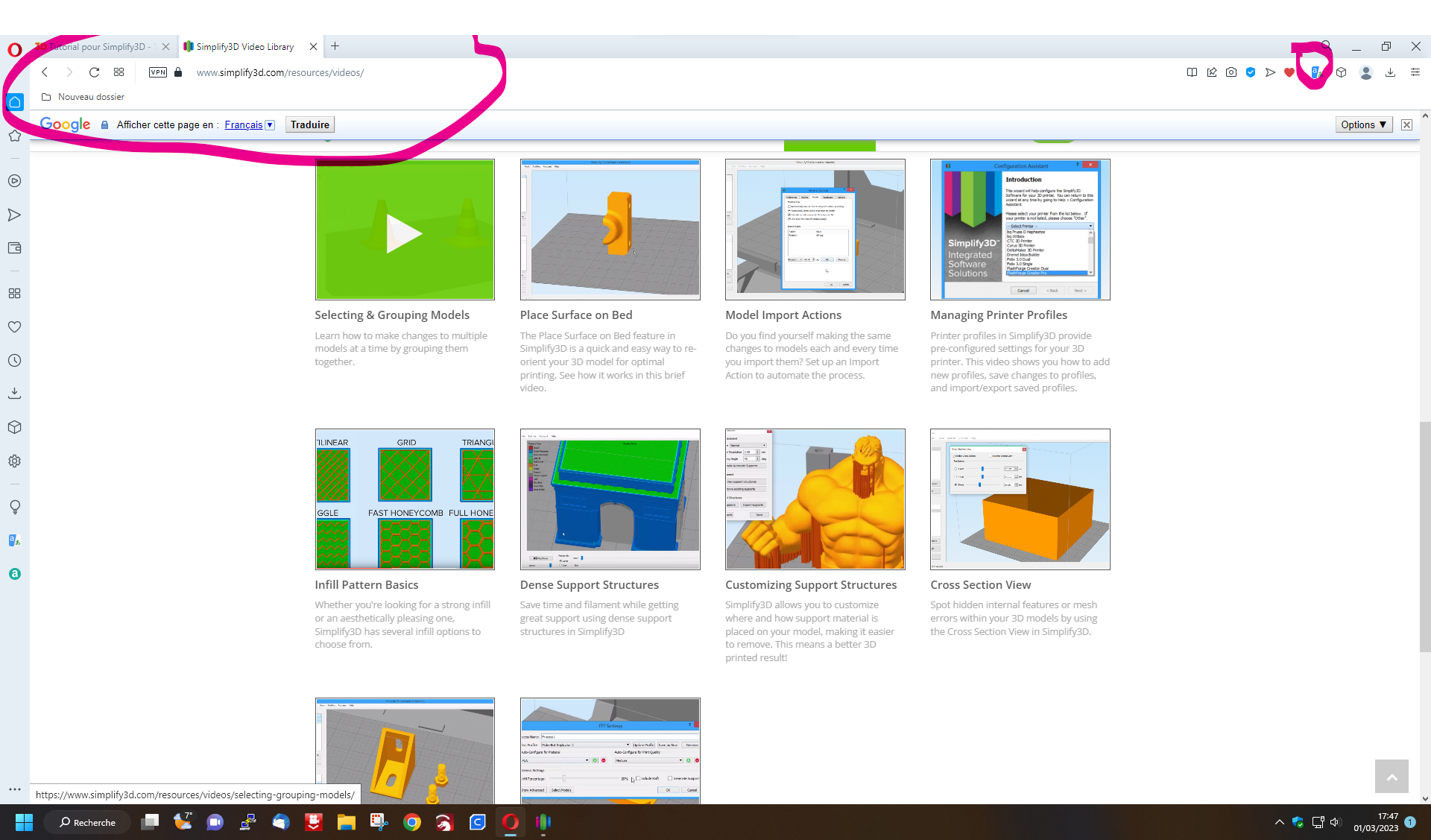Image resolution: width=1431 pixels, height=840 pixels.
Task: Open Customizing Support Structures title link
Action: pos(811,585)
